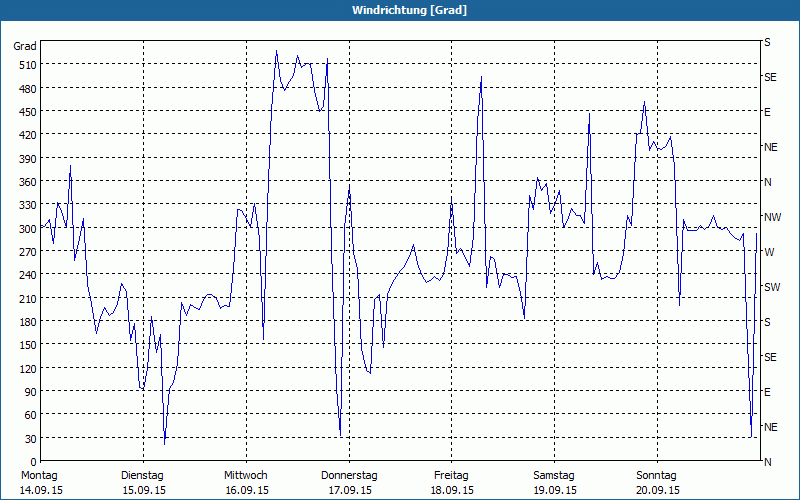Image resolution: width=800 pixels, height=500 pixels.
Task: Click the chart title 'Windrichtung [Grad]'
Action: coord(409,10)
